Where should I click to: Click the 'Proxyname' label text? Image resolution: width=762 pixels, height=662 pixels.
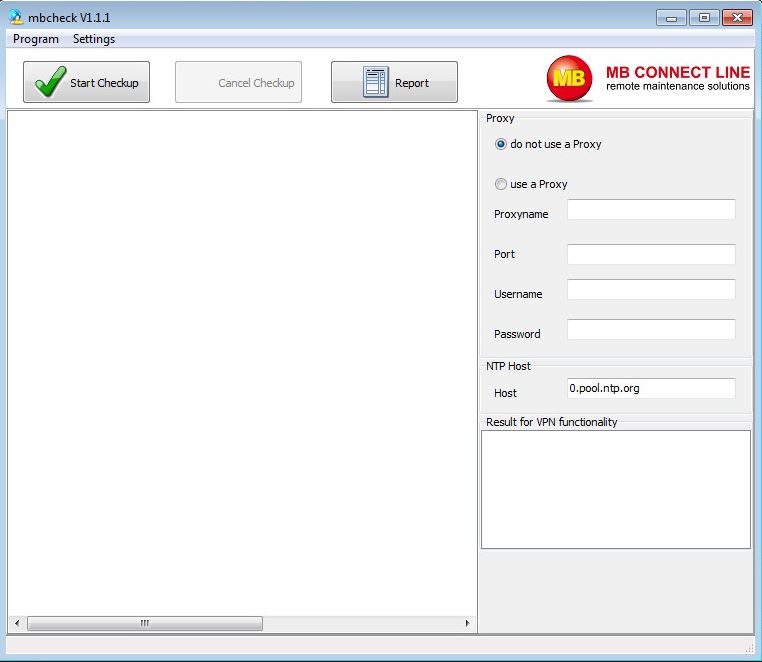pos(521,214)
